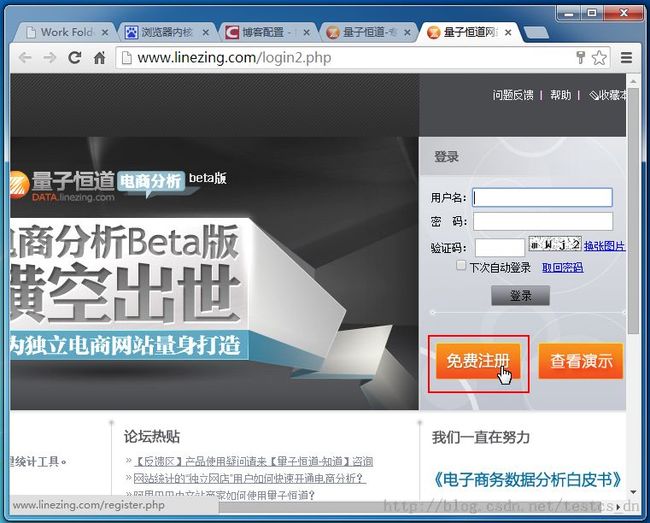Viewport: 650px width, 523px height.
Task: Open the 【反馈区】 forum post link
Action: click(254, 461)
